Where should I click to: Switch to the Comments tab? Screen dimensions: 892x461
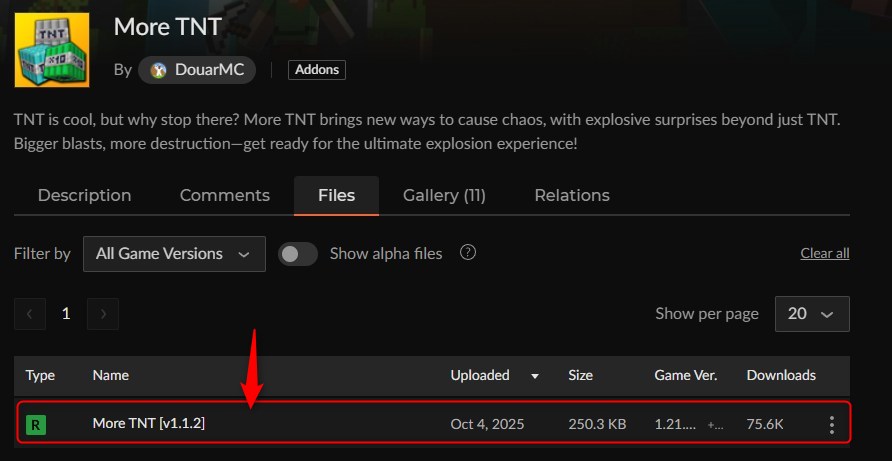pos(225,195)
